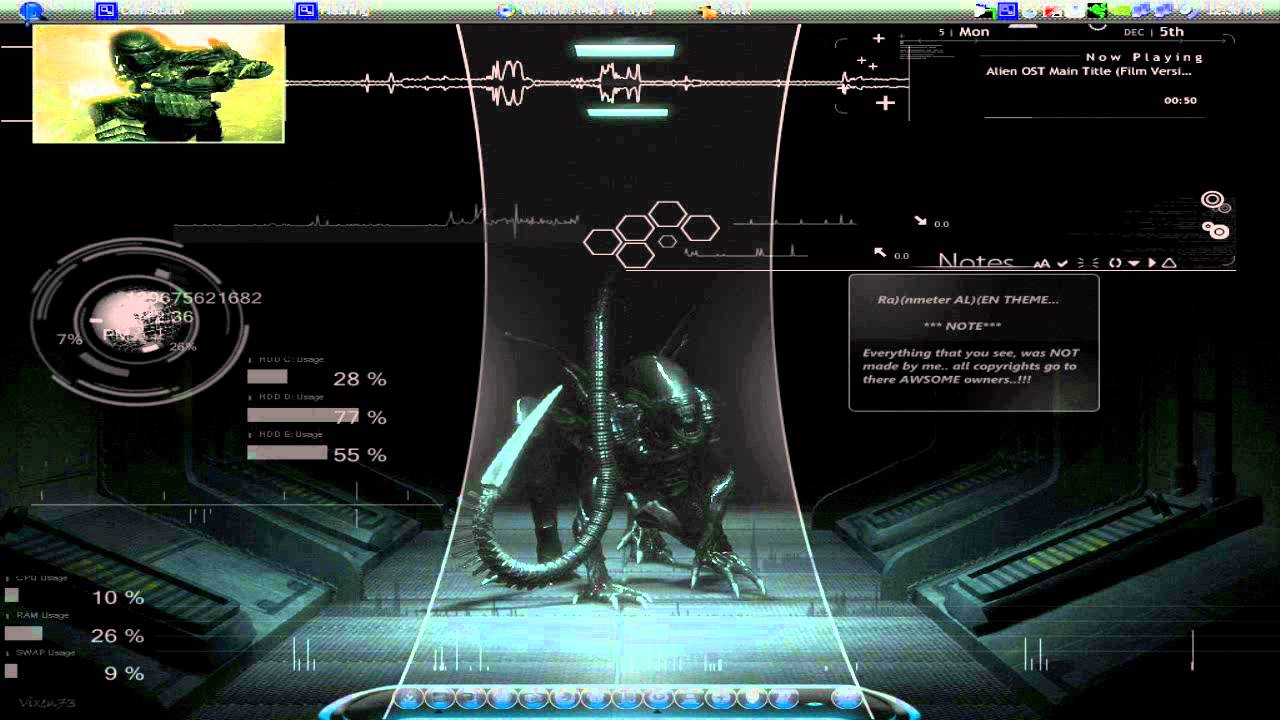Click the "Notes" heading
This screenshot has width=1280, height=720.
coord(976,262)
